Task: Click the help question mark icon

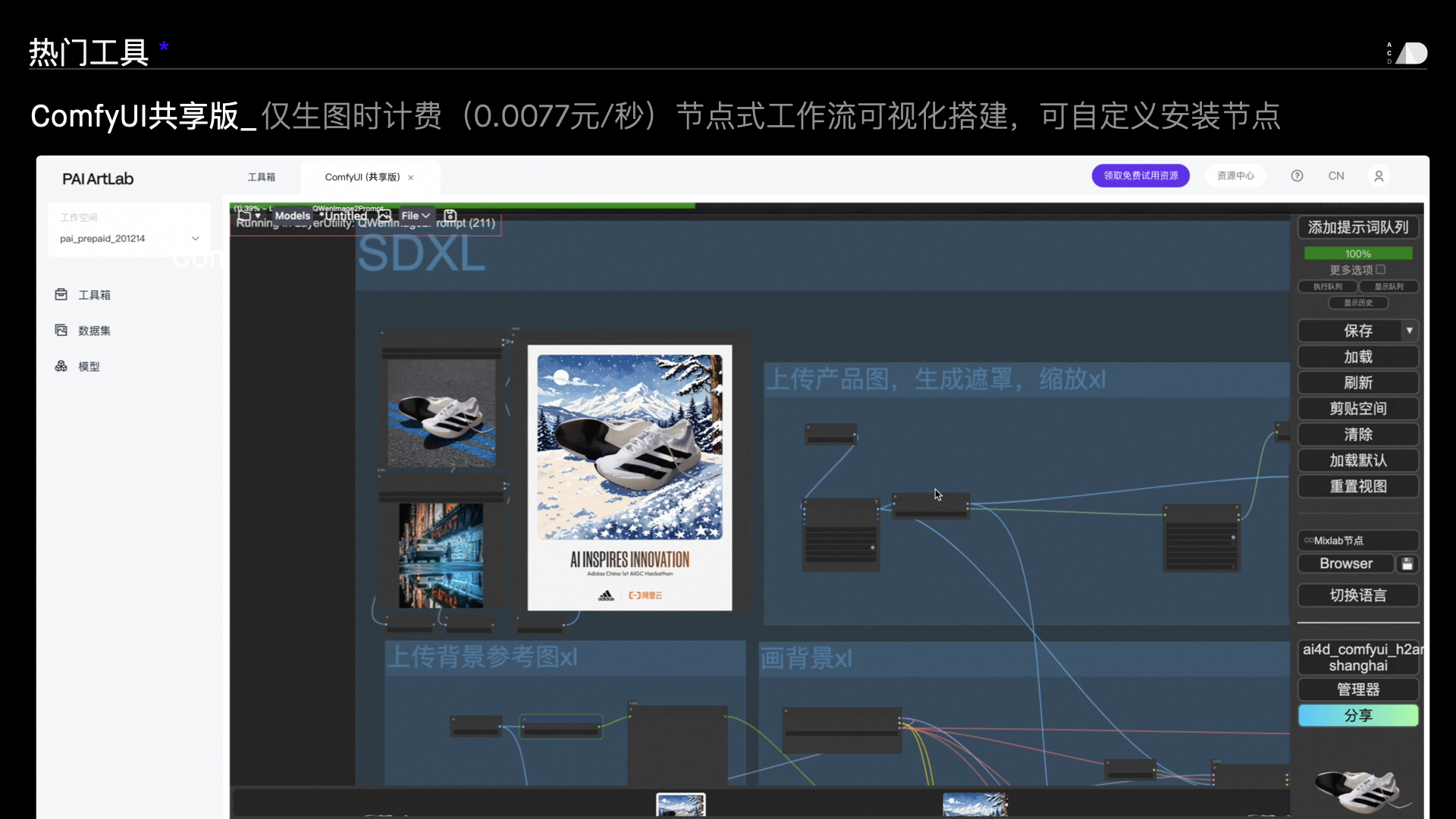Action: (x=1297, y=176)
